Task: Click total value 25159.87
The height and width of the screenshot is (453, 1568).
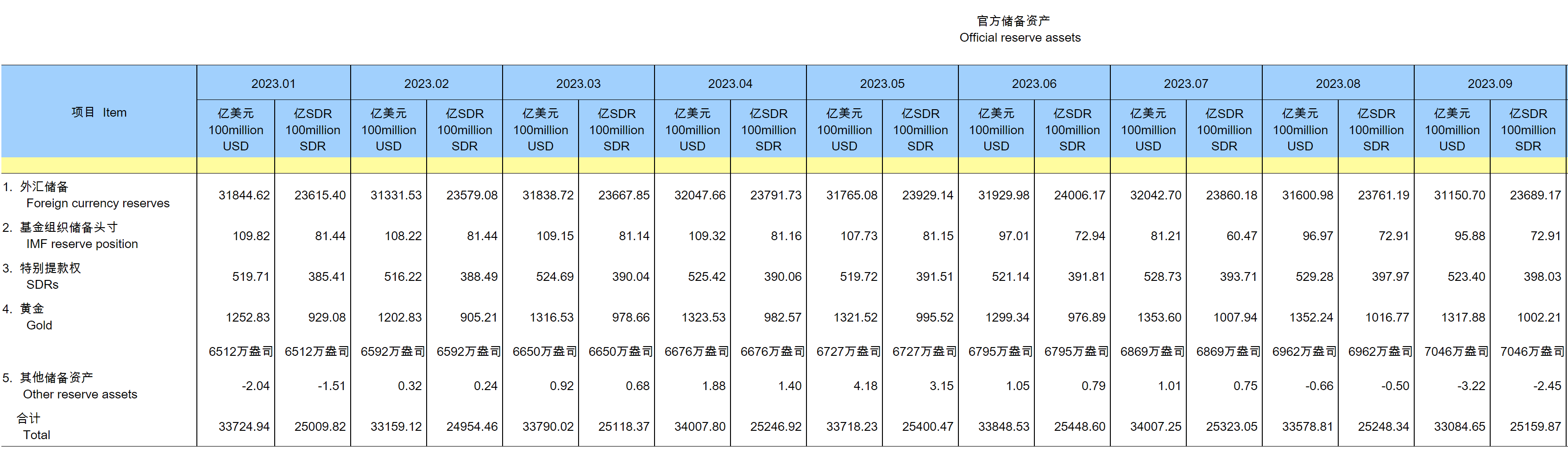Action: click(1536, 427)
